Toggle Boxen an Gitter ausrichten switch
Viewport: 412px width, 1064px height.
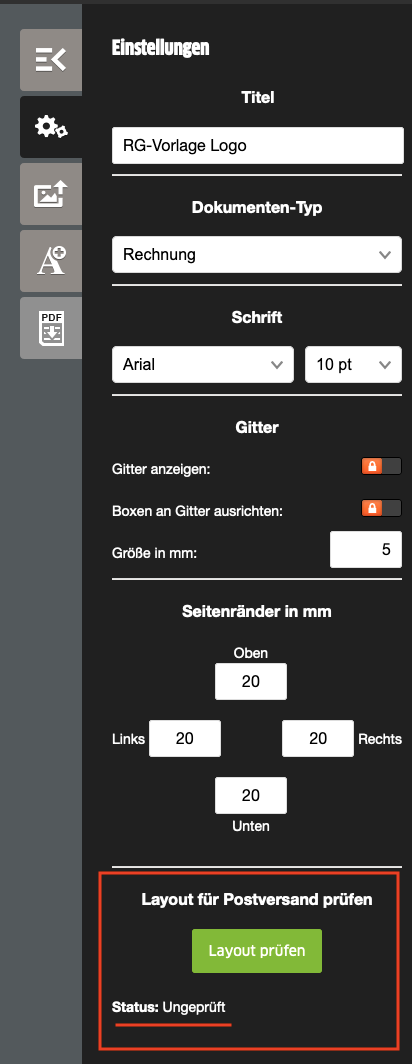pyautogui.click(x=381, y=508)
